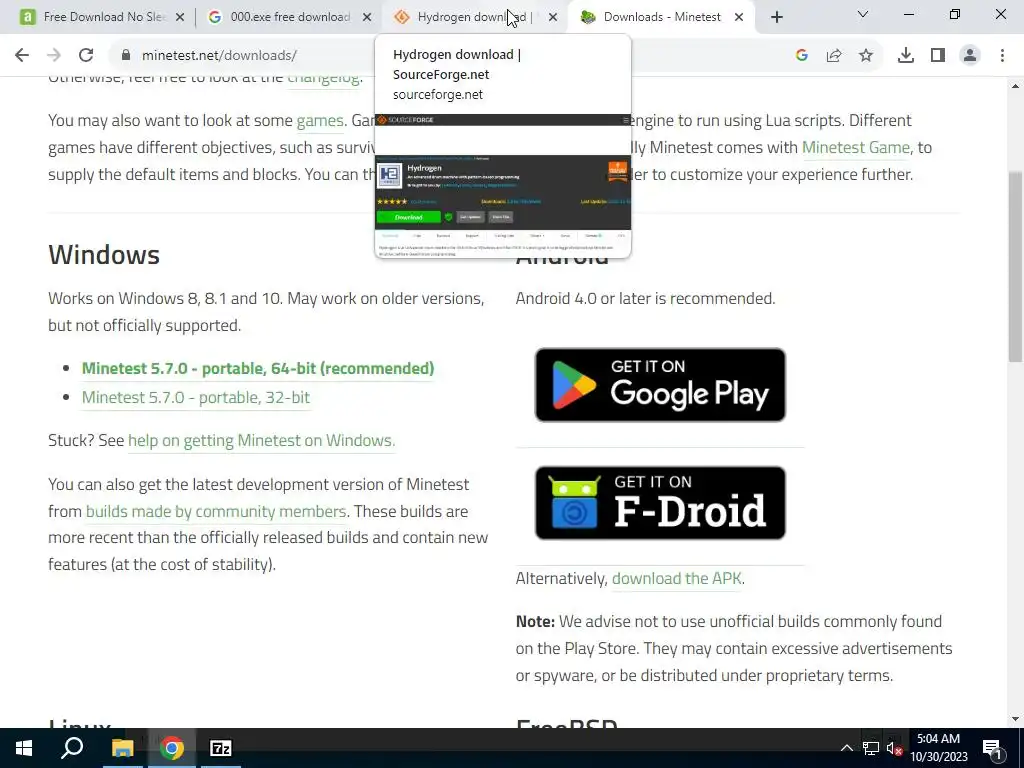1024x768 pixels.
Task: Open the Windows notification center
Action: [x=992, y=748]
